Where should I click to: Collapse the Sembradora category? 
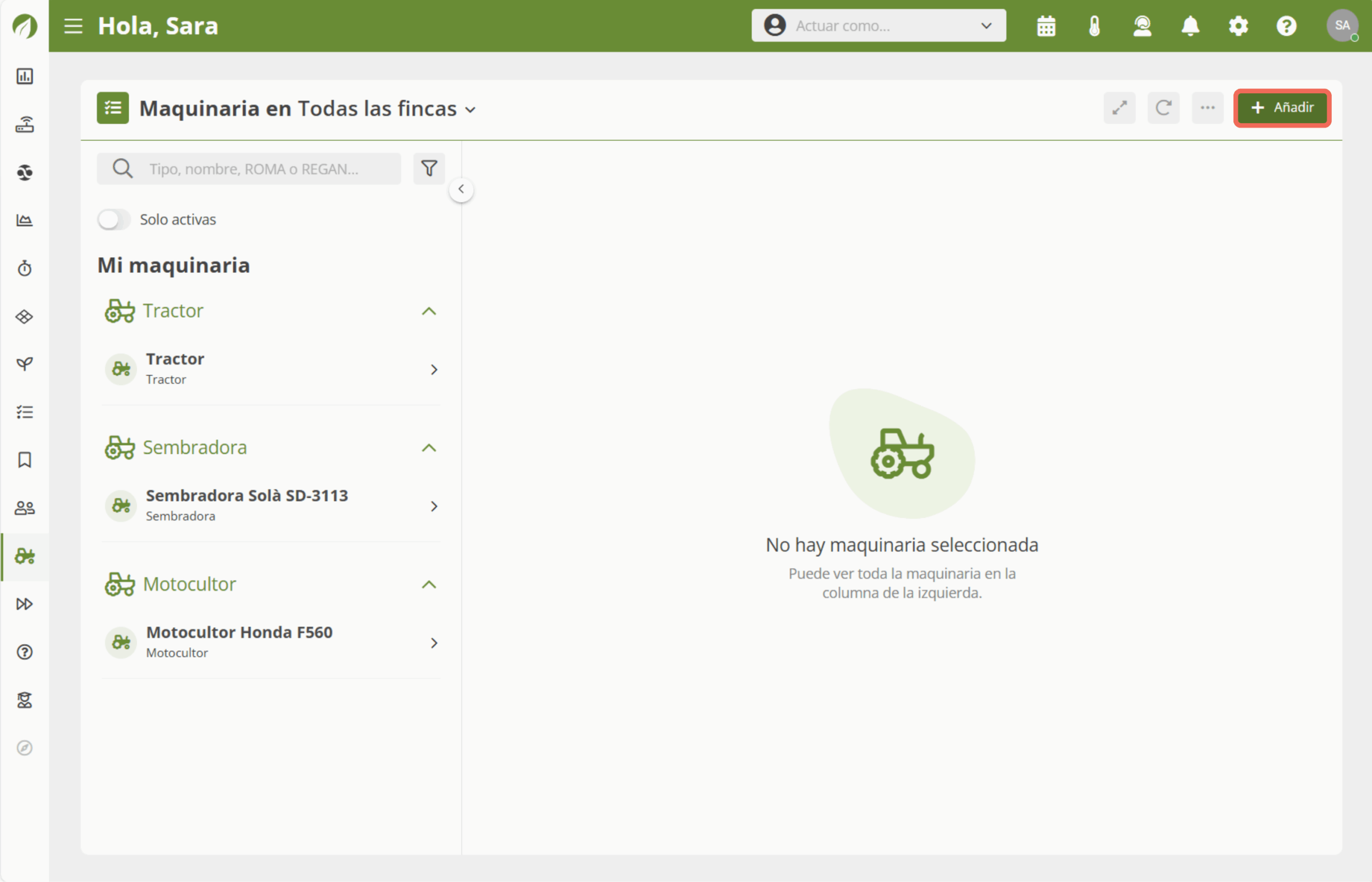click(x=429, y=448)
